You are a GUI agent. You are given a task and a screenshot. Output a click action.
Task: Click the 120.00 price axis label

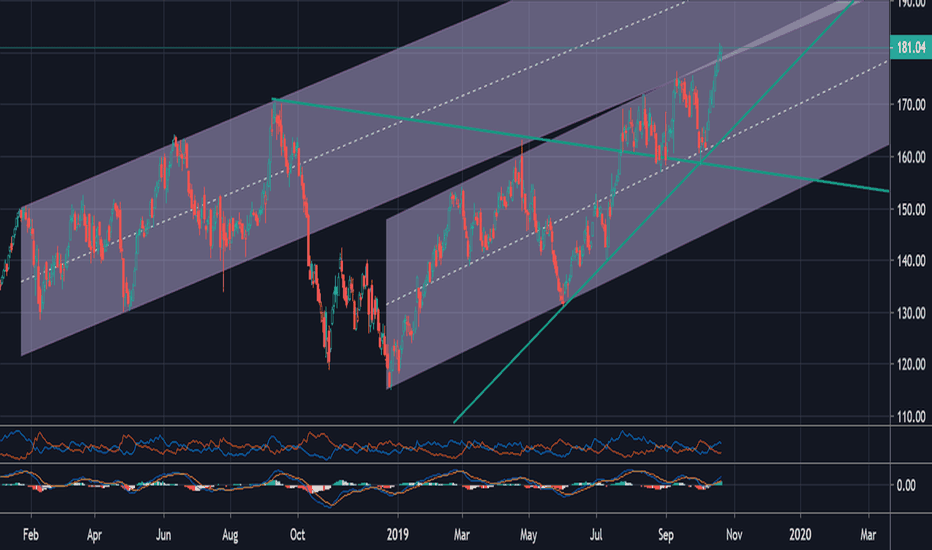(x=911, y=364)
